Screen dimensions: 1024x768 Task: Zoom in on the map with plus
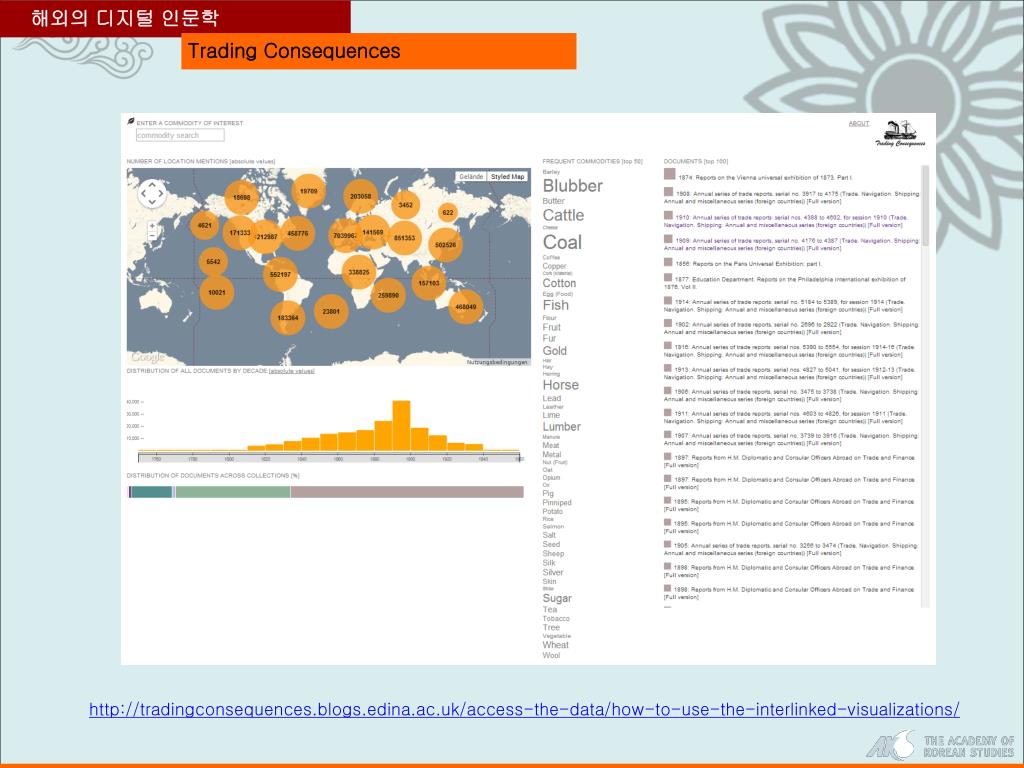(152, 226)
